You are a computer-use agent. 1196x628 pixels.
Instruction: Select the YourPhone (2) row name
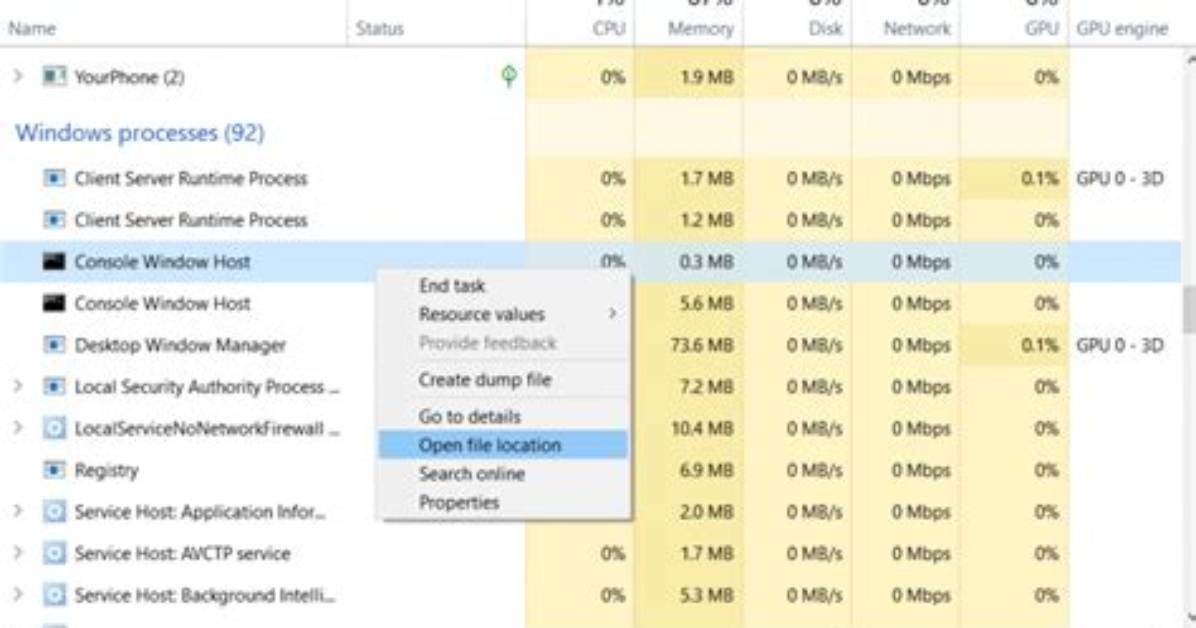click(x=129, y=77)
